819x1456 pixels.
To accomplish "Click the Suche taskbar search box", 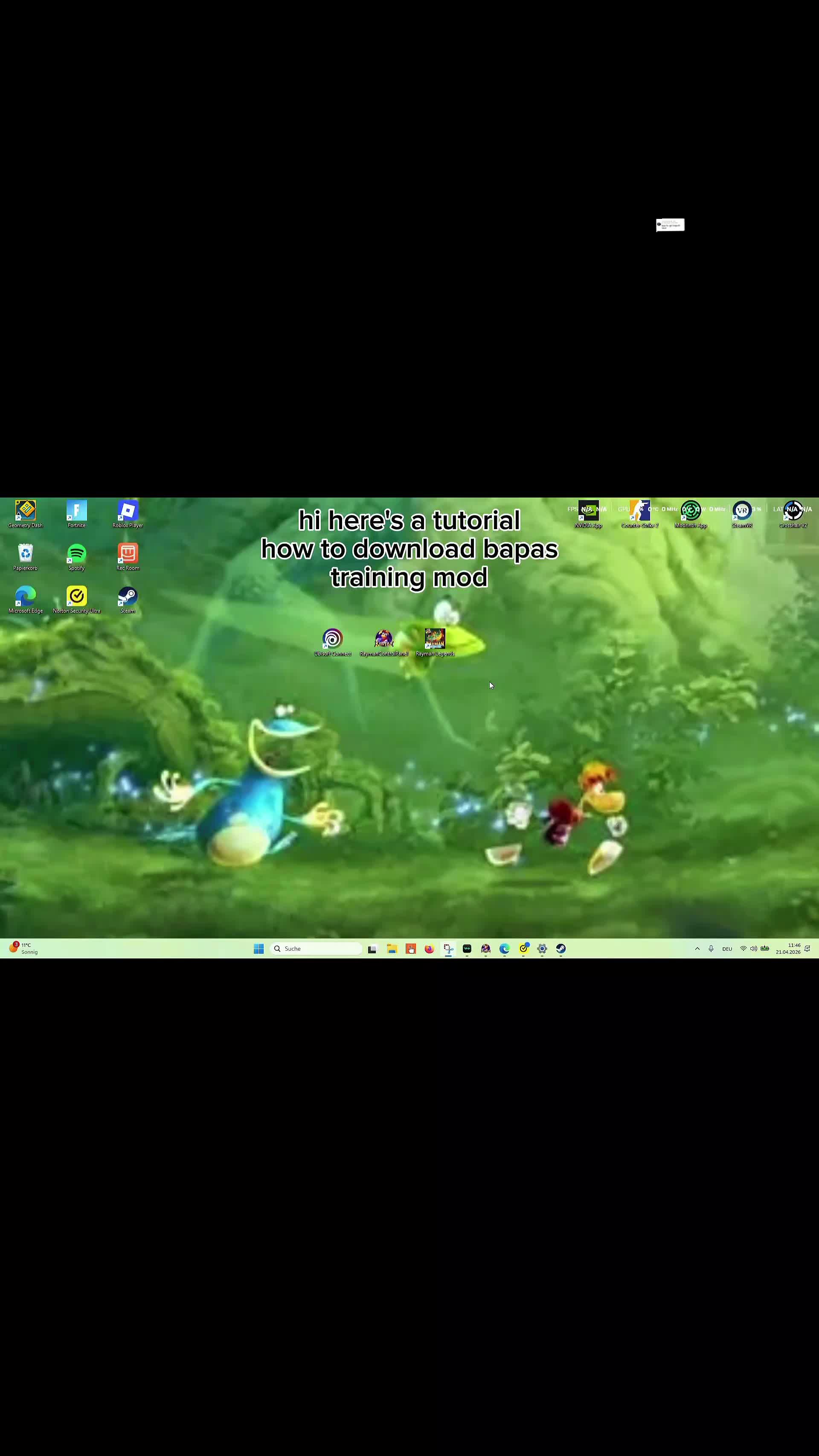I will coord(316,949).
